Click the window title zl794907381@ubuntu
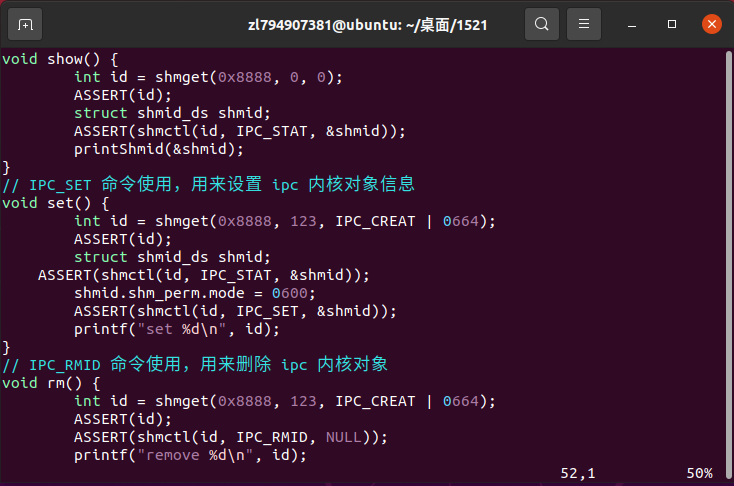734x486 pixels. 367,25
